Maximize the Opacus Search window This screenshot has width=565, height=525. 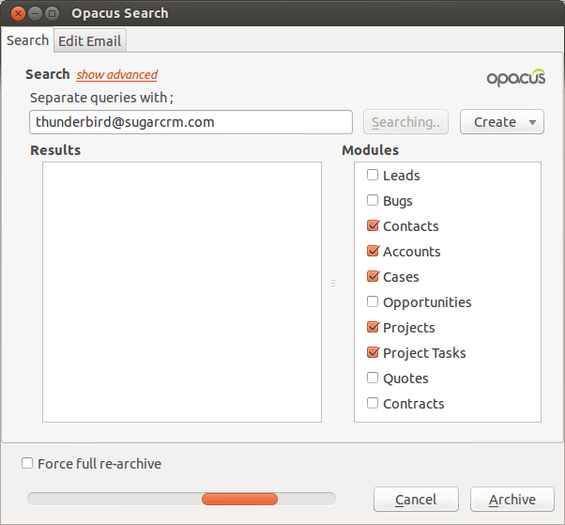52,14
